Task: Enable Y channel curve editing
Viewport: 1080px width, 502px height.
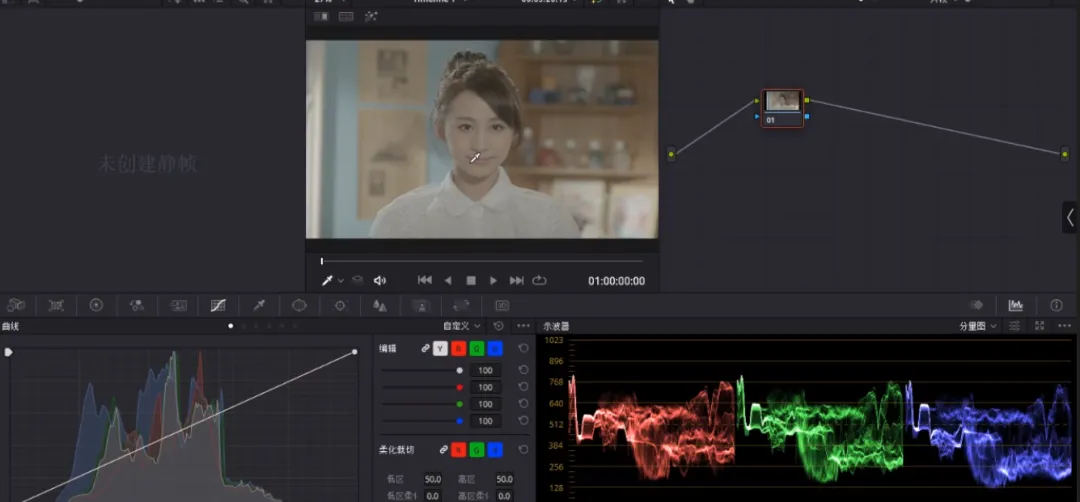Action: 441,349
